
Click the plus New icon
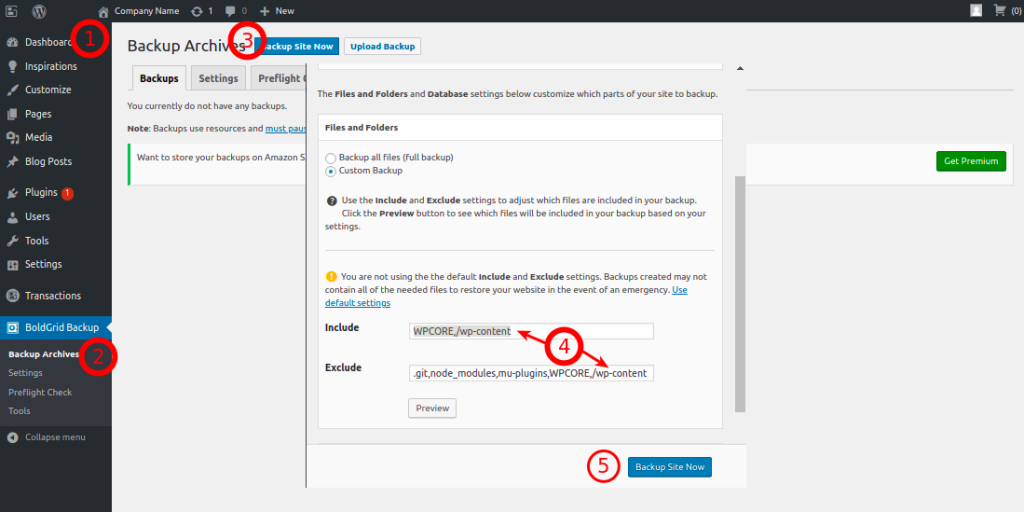coord(264,11)
